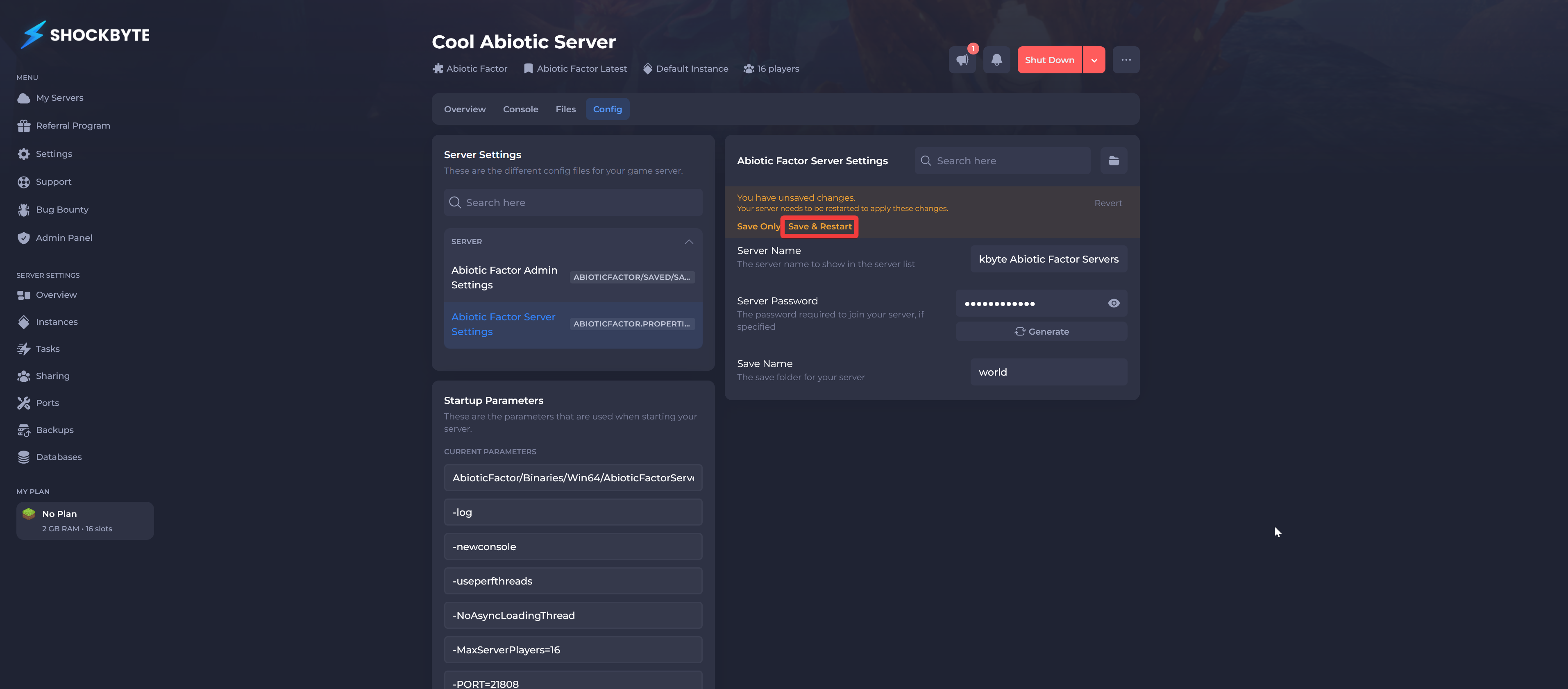Select Abiotic Factor Admin Settings config
The height and width of the screenshot is (689, 1568).
click(573, 278)
